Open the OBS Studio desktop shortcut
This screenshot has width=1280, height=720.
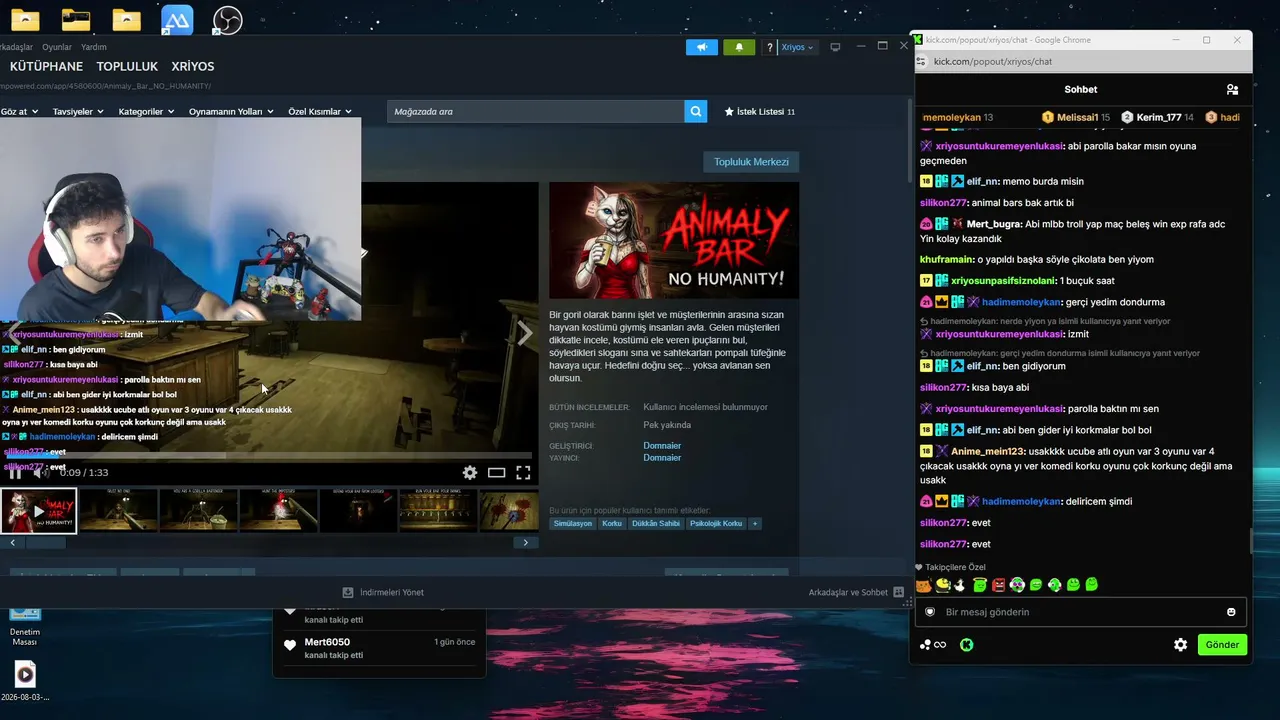coord(228,20)
